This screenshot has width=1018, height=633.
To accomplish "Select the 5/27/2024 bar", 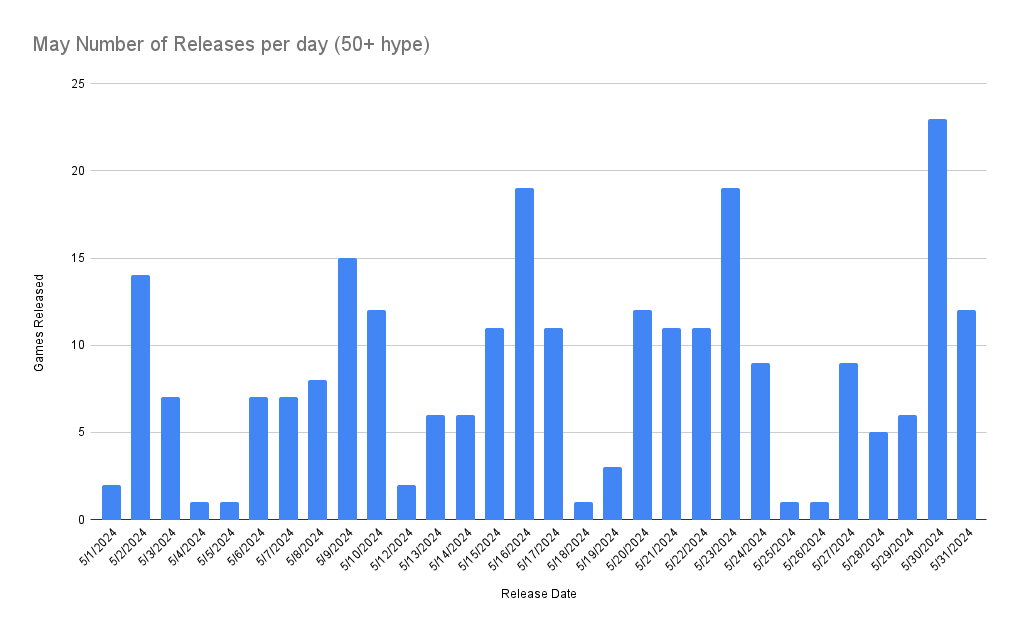I will click(848, 441).
